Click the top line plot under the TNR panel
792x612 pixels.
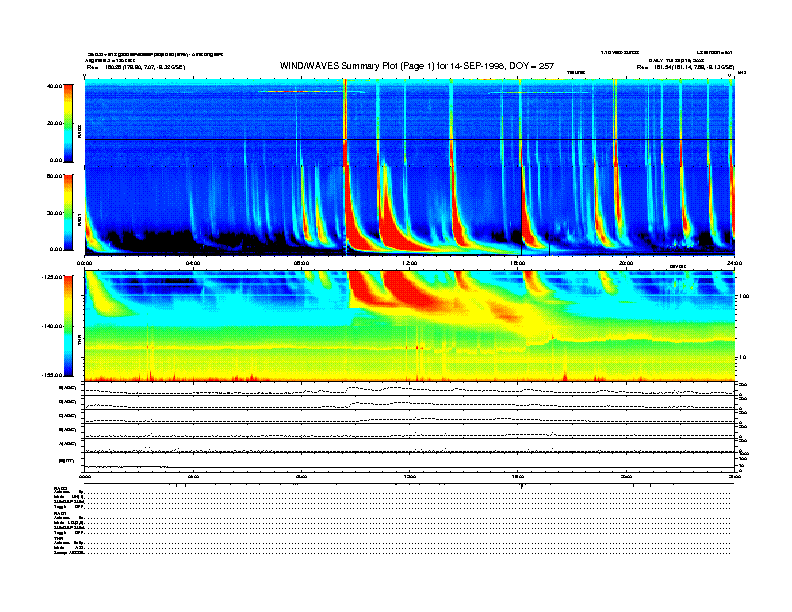pyautogui.click(x=410, y=389)
